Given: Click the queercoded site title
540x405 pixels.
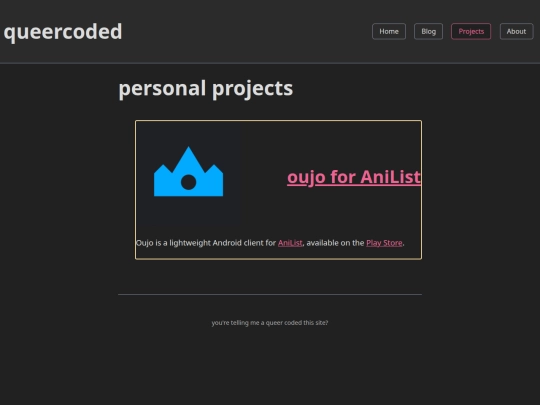Looking at the screenshot, I should pyautogui.click(x=63, y=32).
